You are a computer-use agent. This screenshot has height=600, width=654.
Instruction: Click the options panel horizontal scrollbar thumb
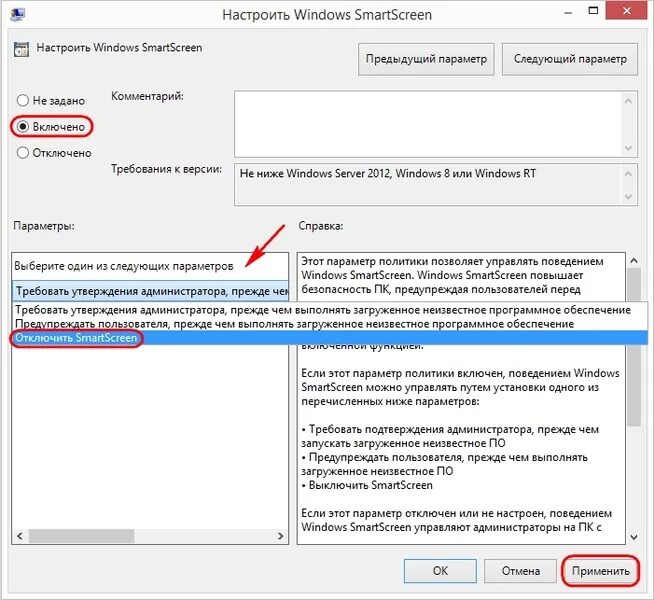81,536
